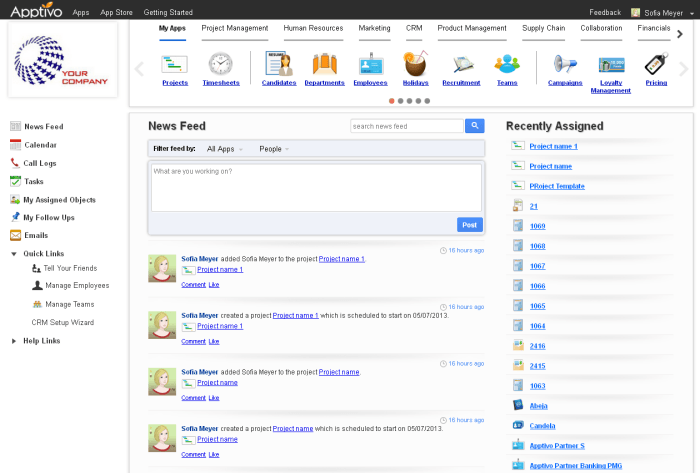700x473 pixels.
Task: Switch to the Supply Chain tab
Action: coord(543,28)
